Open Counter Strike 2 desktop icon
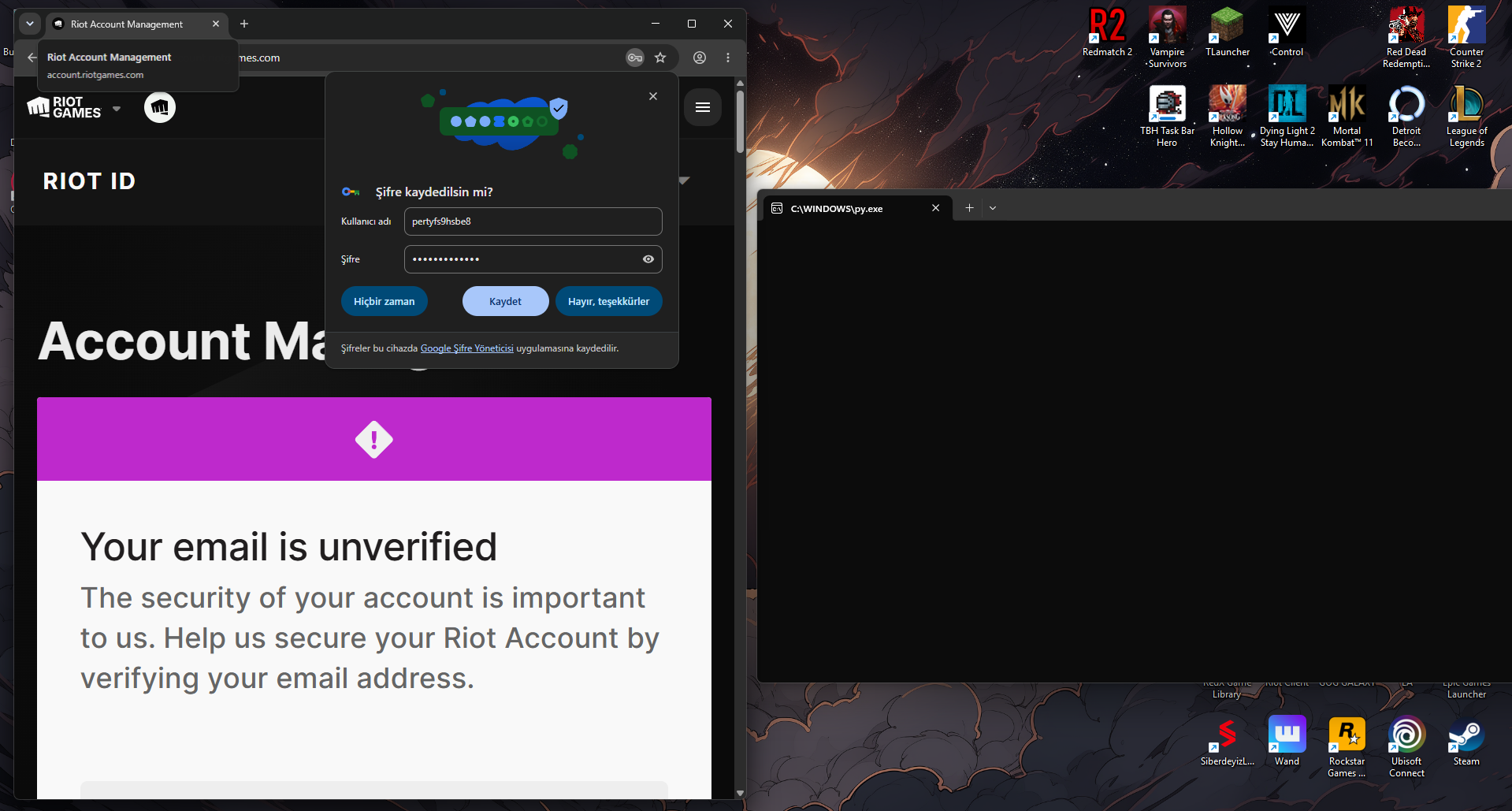 [1466, 38]
